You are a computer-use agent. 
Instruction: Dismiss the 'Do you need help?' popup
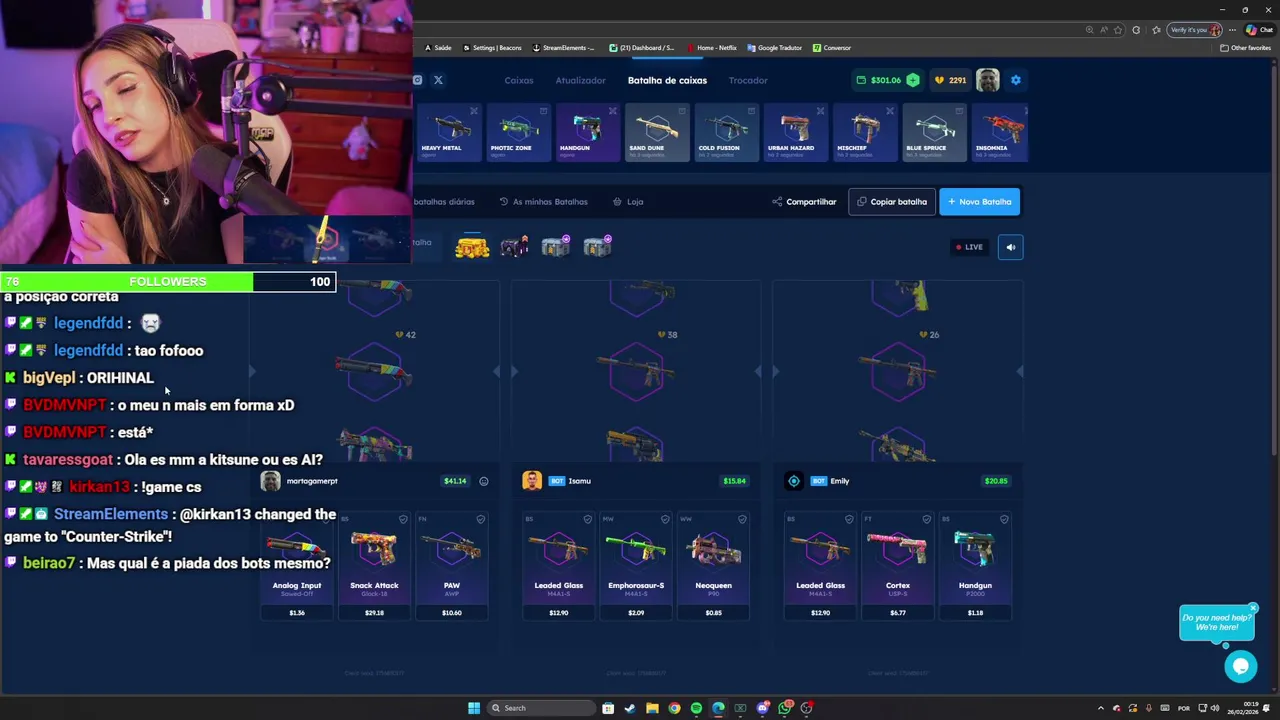(x=1252, y=608)
